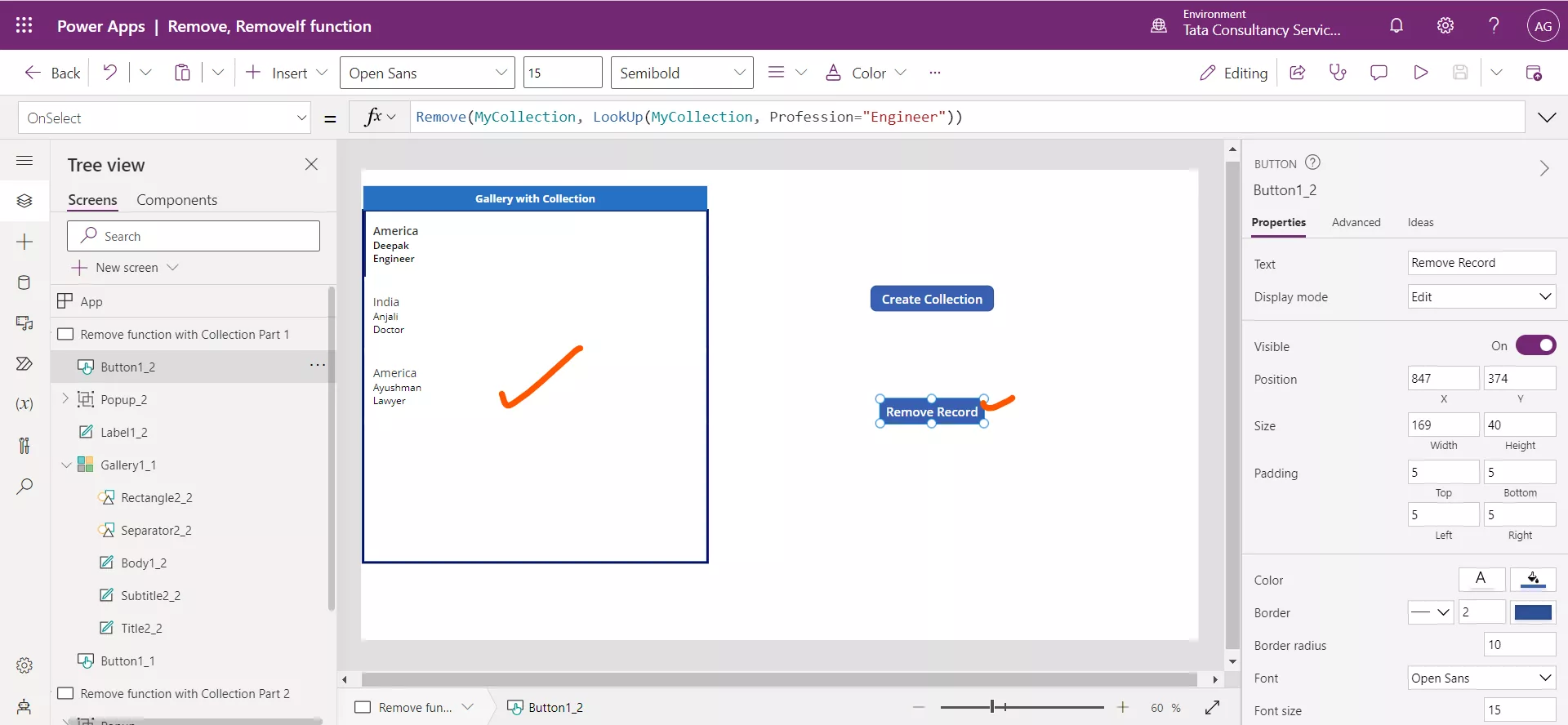
Task: Open the Properties tab
Action: (1278, 222)
